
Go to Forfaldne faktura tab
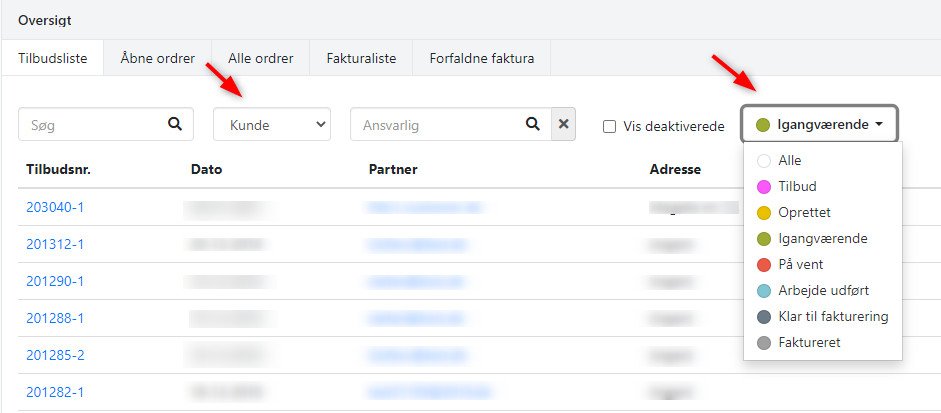[x=482, y=58]
